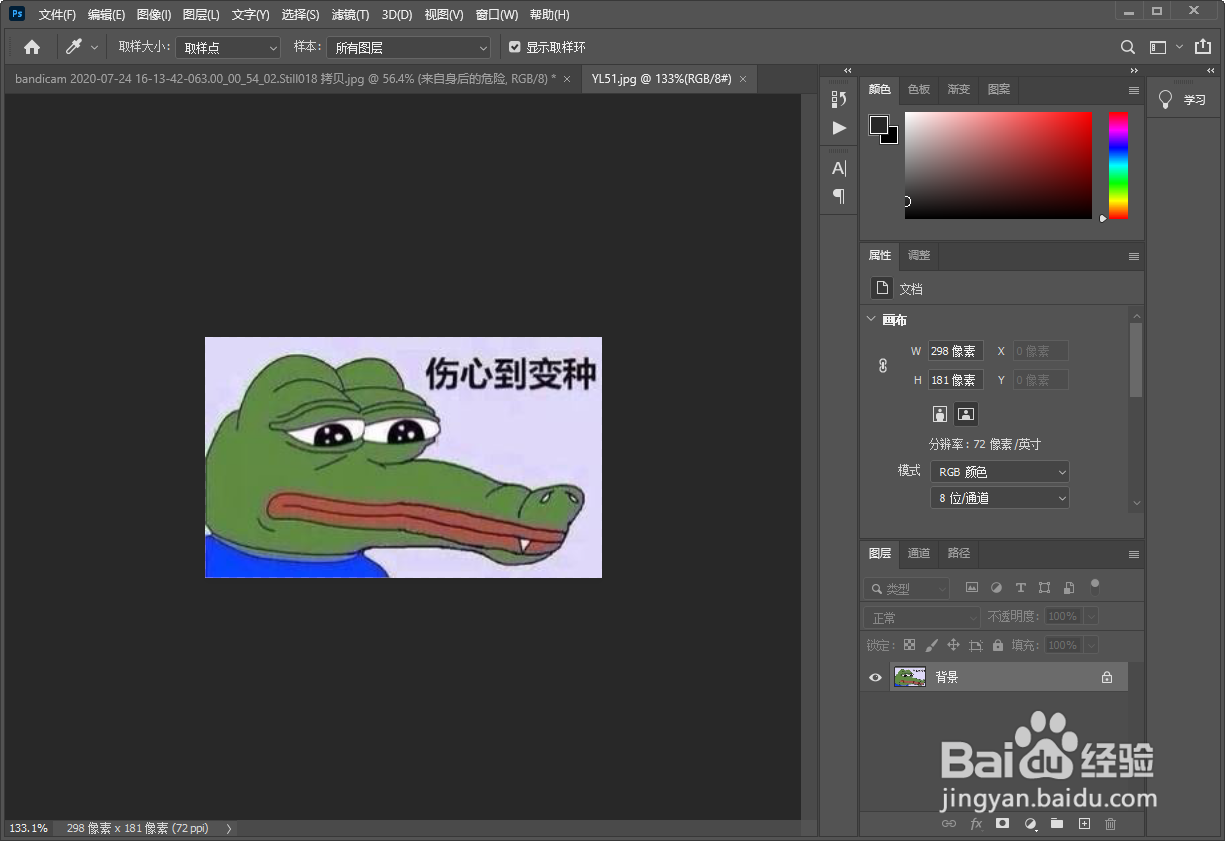Toggle the 显示取样环 checkbox
Viewport: 1225px width, 841px height.
(x=515, y=47)
